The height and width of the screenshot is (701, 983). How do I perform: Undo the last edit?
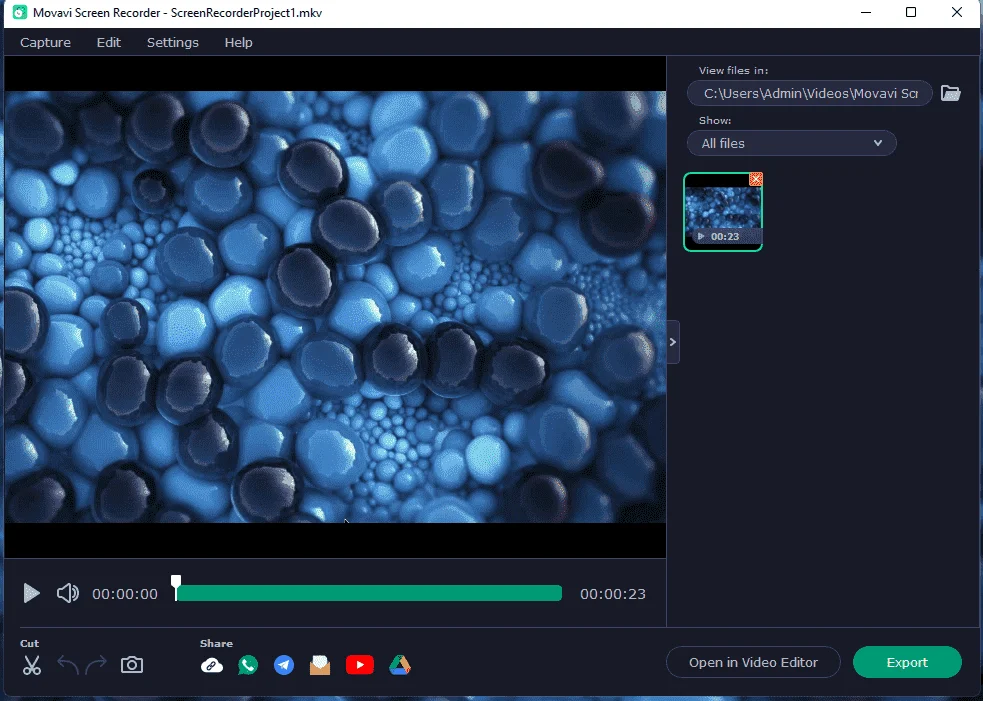point(68,665)
